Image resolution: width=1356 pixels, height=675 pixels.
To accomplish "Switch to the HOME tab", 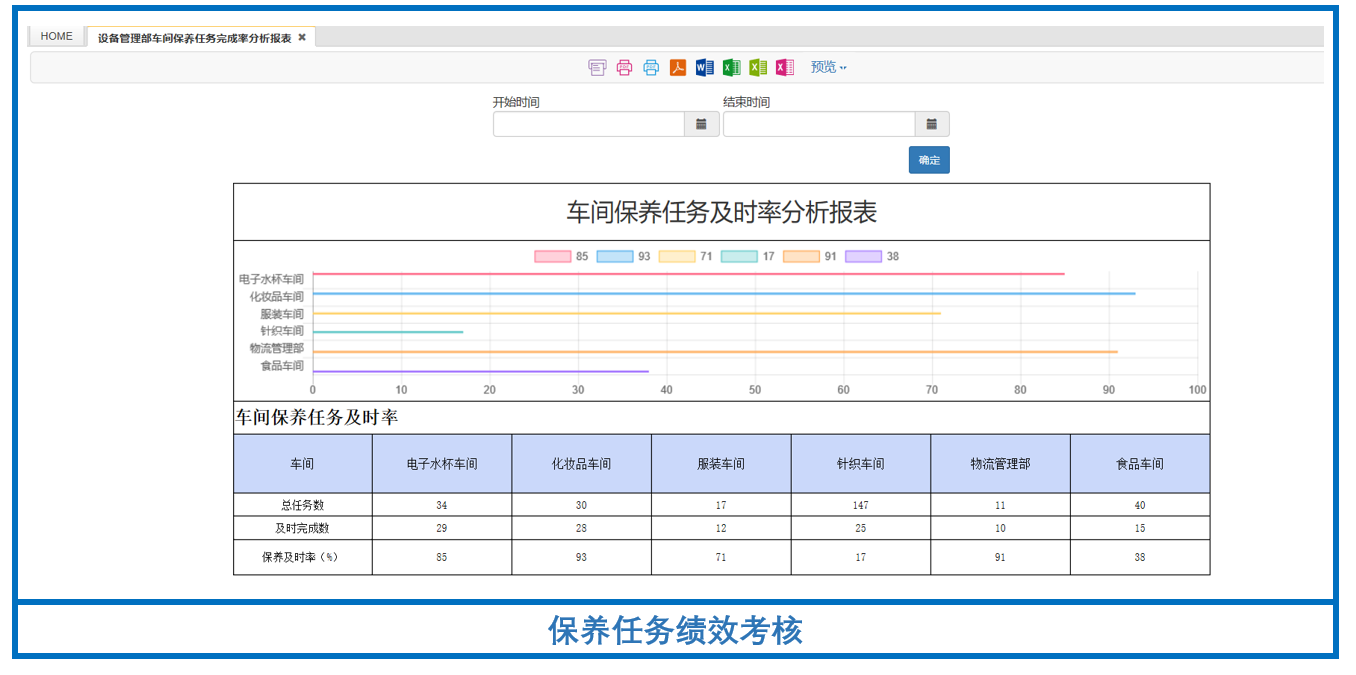I will pos(56,35).
